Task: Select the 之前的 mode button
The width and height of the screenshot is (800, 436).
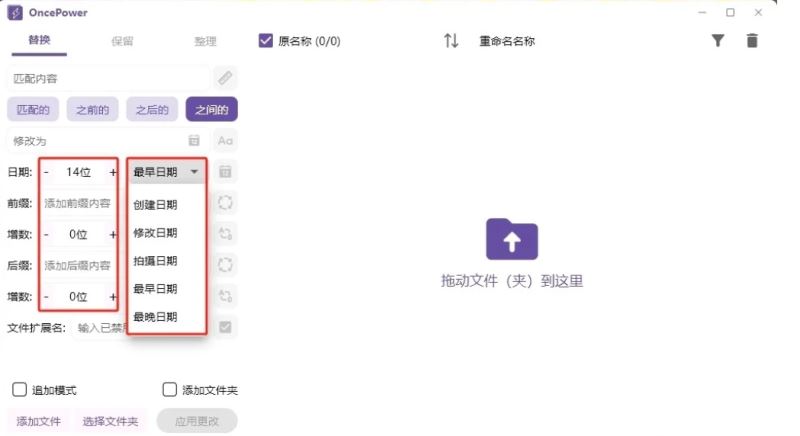Action: (92, 110)
